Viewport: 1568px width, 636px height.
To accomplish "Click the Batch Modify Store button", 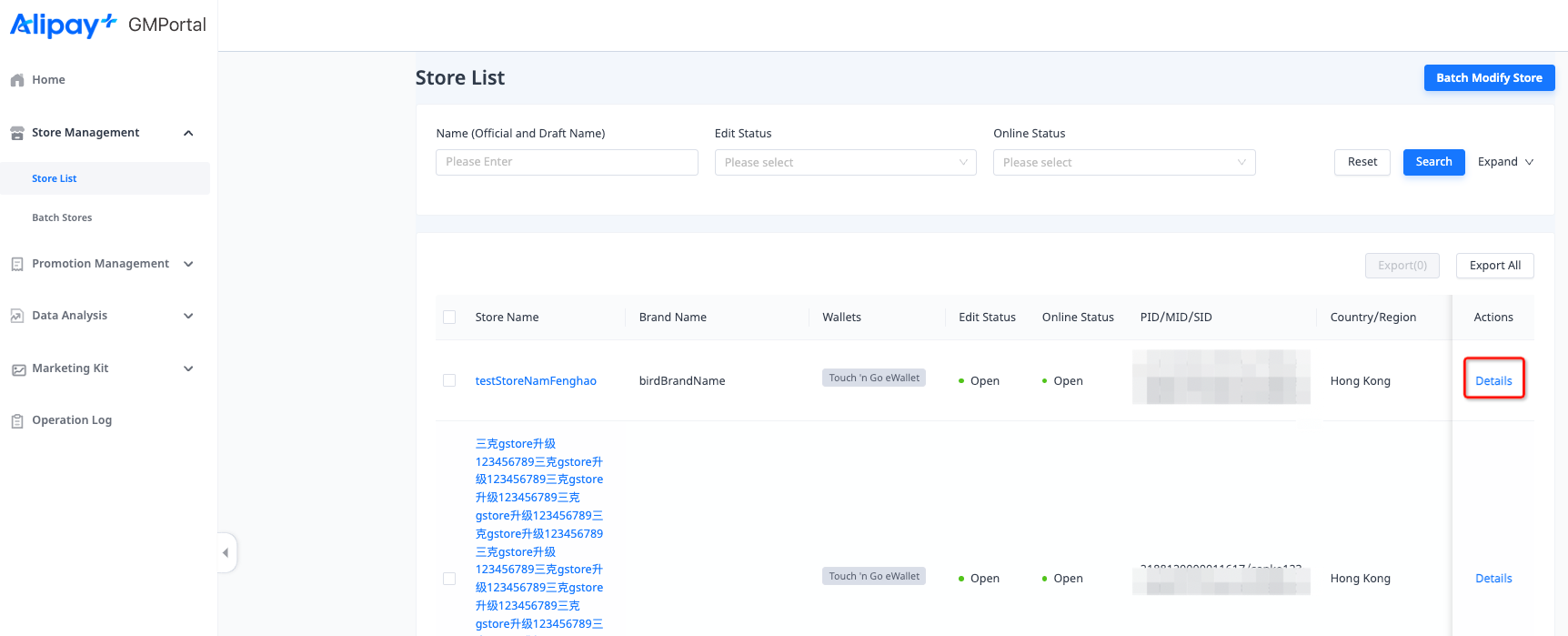I will pos(1489,78).
